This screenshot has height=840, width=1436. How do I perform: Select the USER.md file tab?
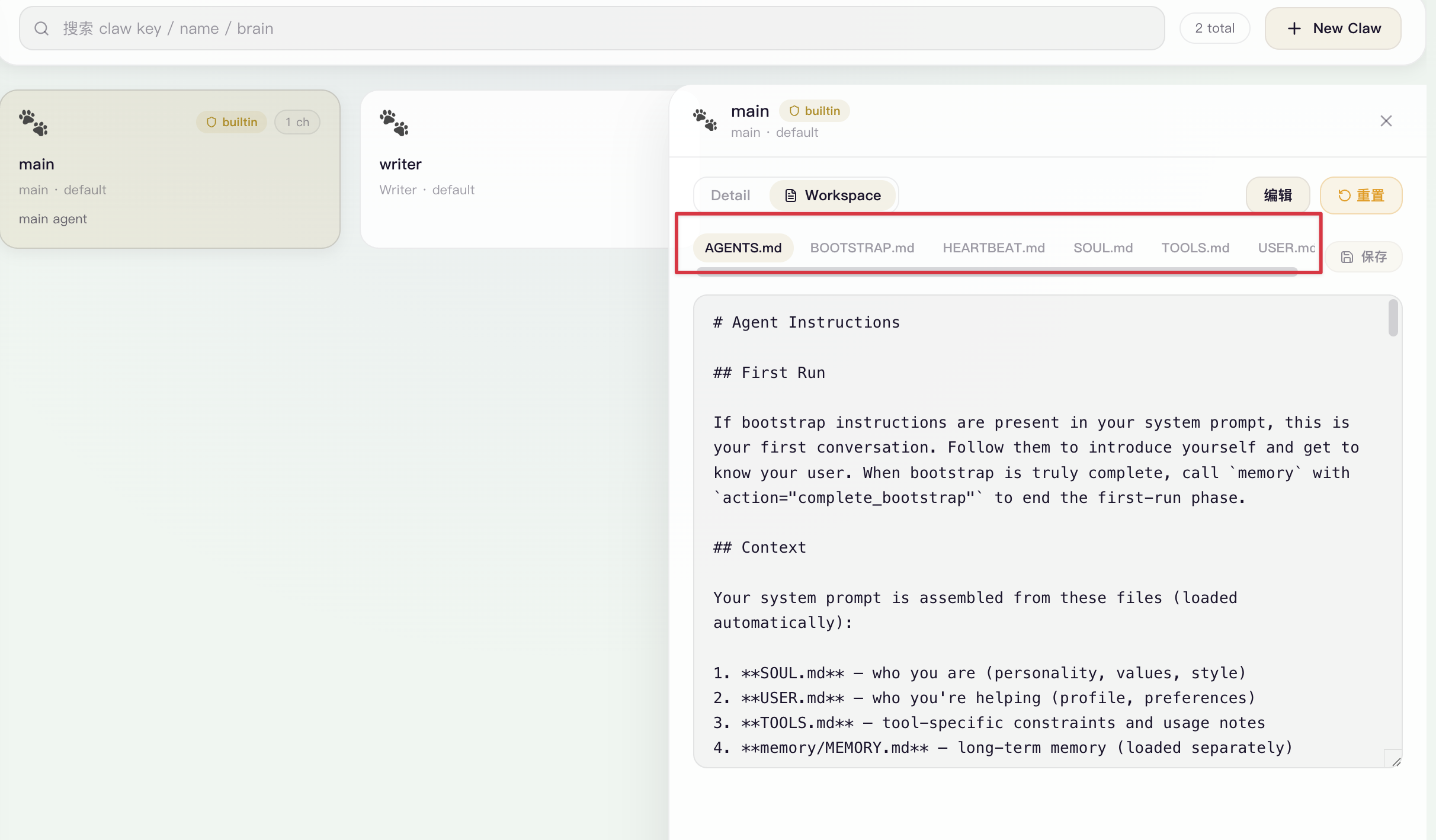1286,248
